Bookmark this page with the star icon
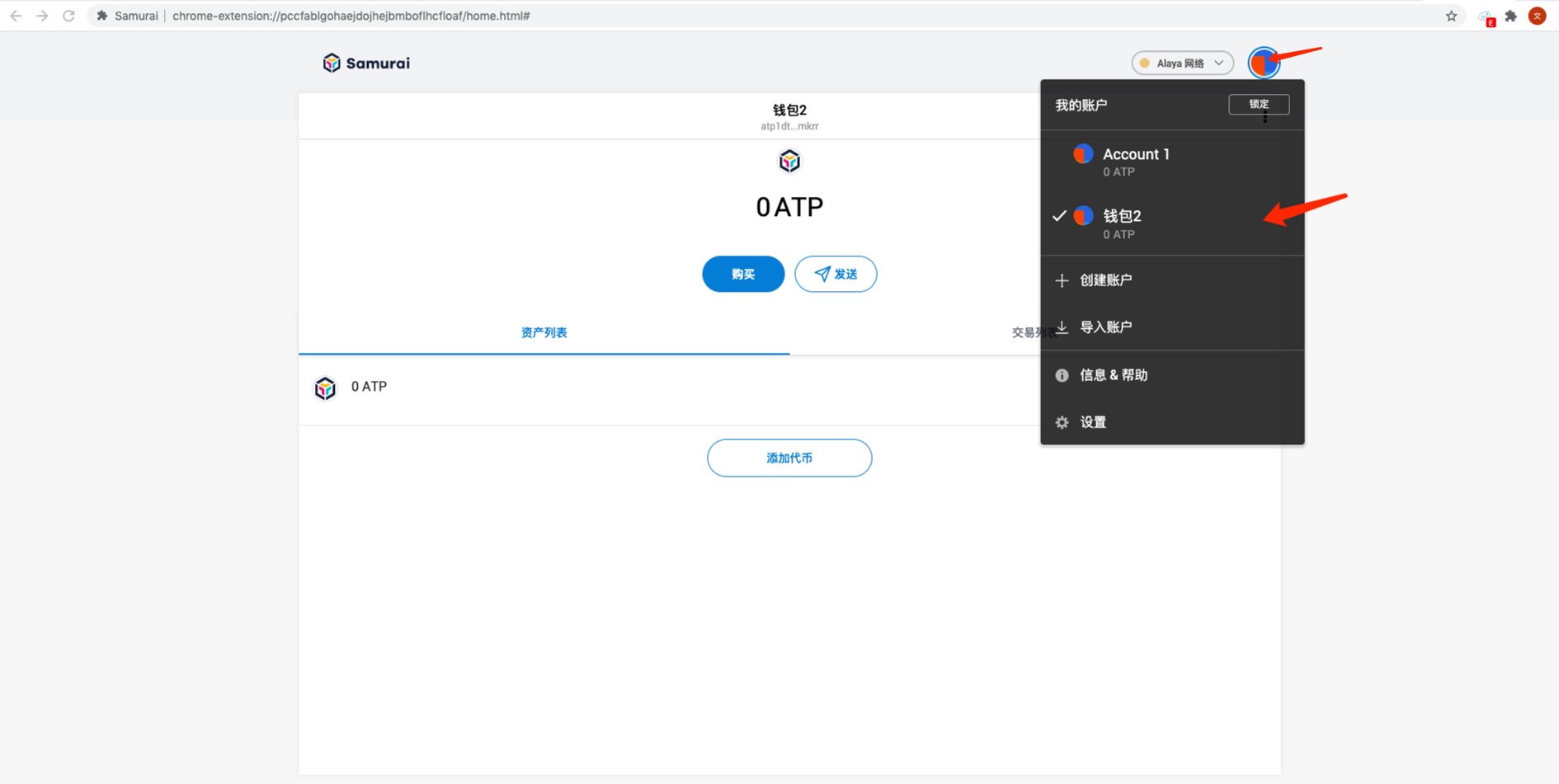1559x784 pixels. pyautogui.click(x=1451, y=16)
